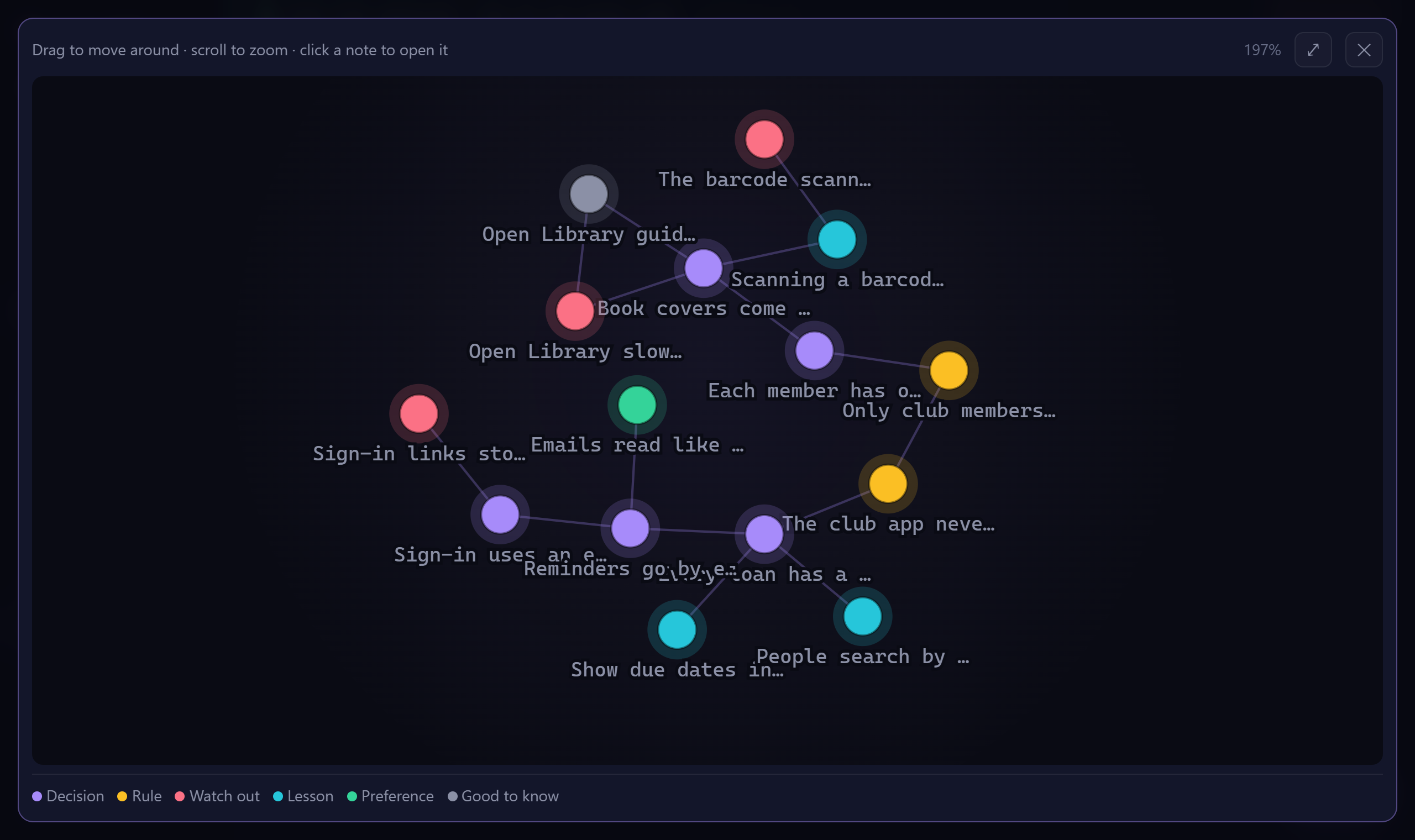Click the 197% zoom level indicator
The height and width of the screenshot is (840, 1415).
point(1262,50)
